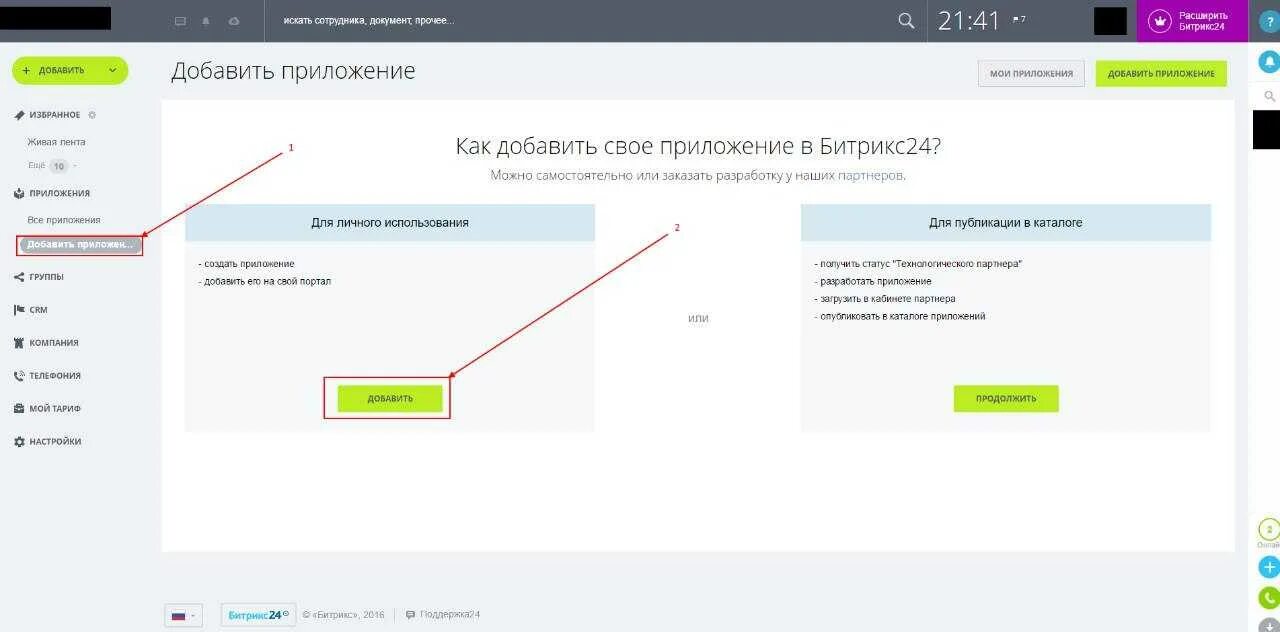
Task: Open the messages icon in top bar
Action: (180, 21)
